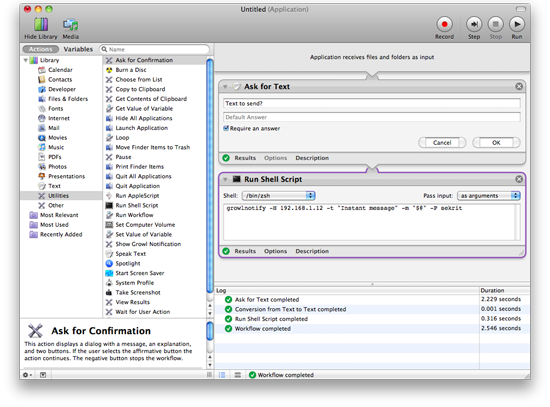
Task: Select Take Screenshot action
Action: (138, 292)
